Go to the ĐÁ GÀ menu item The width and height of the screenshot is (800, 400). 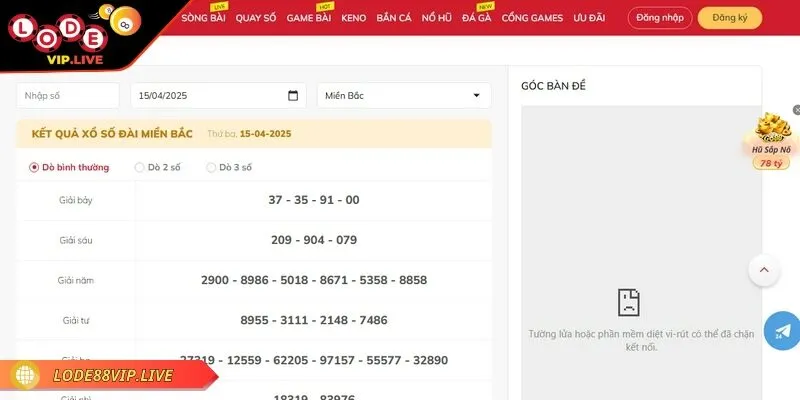(475, 18)
